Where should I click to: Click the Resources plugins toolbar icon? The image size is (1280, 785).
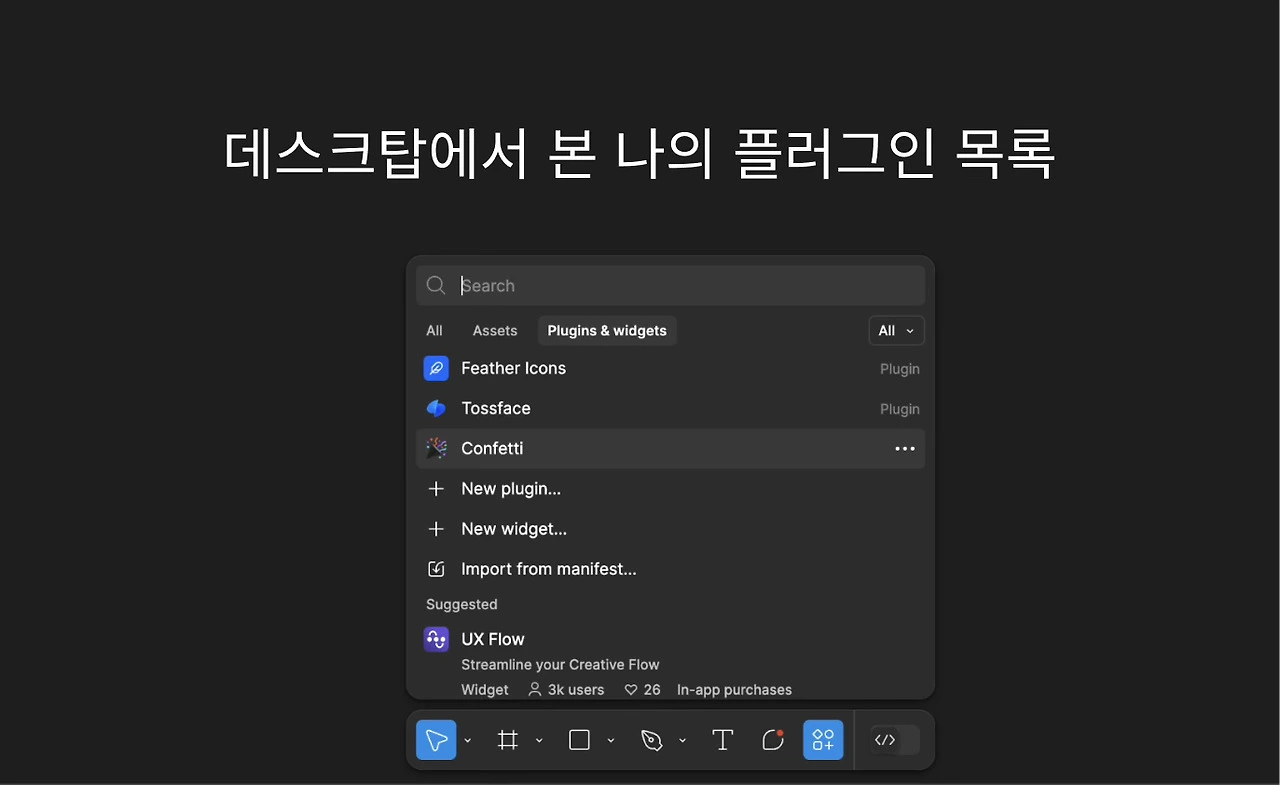pos(823,740)
